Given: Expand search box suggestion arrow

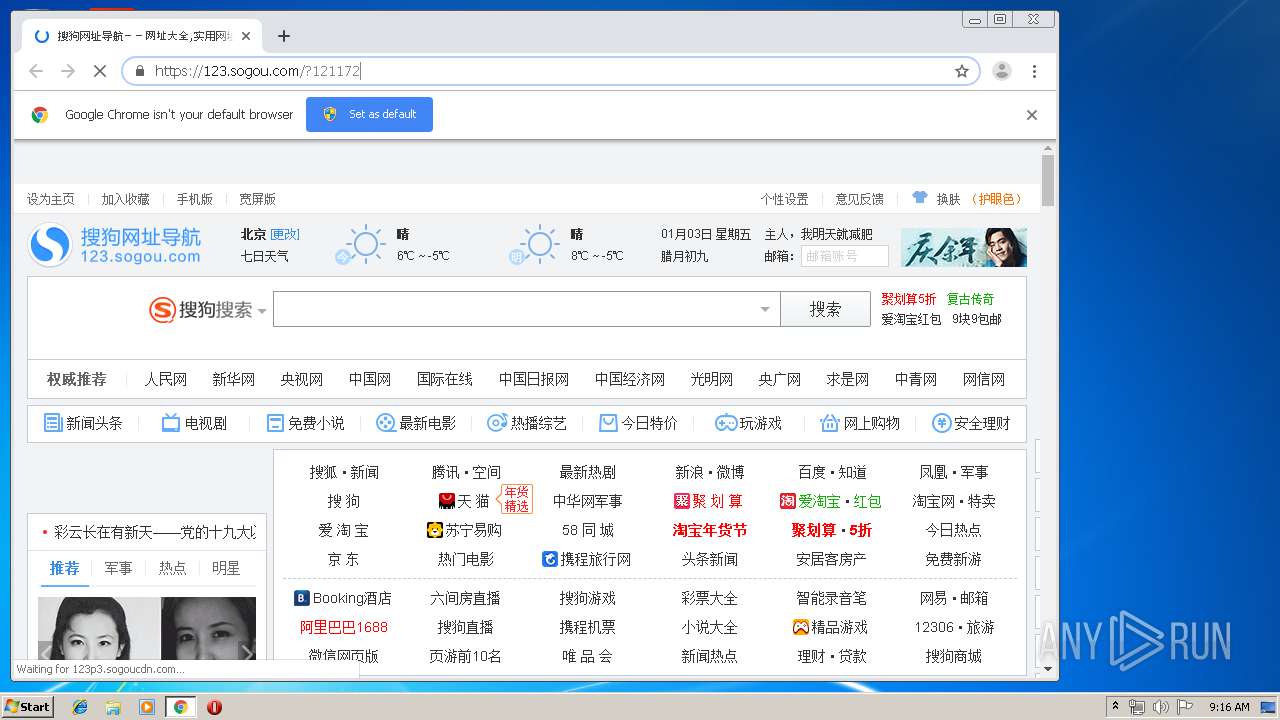Looking at the screenshot, I should (765, 309).
